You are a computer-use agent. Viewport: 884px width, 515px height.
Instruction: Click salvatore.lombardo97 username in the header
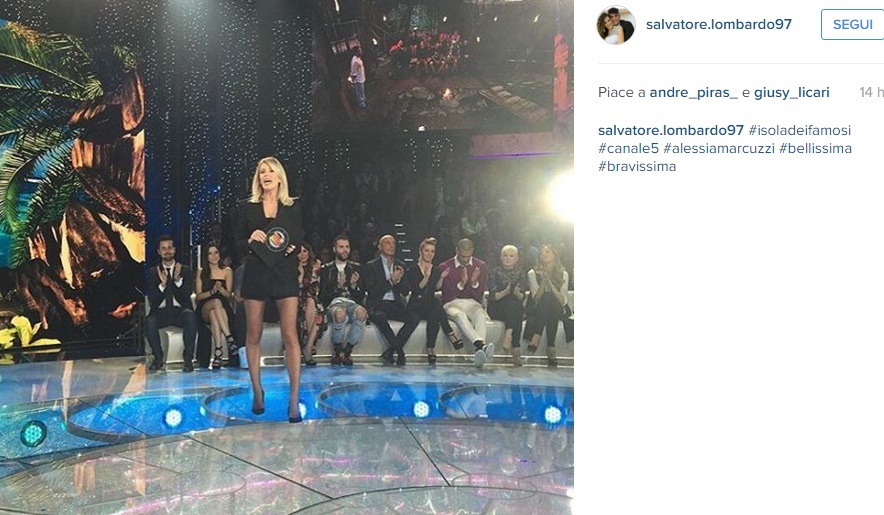[x=719, y=24]
